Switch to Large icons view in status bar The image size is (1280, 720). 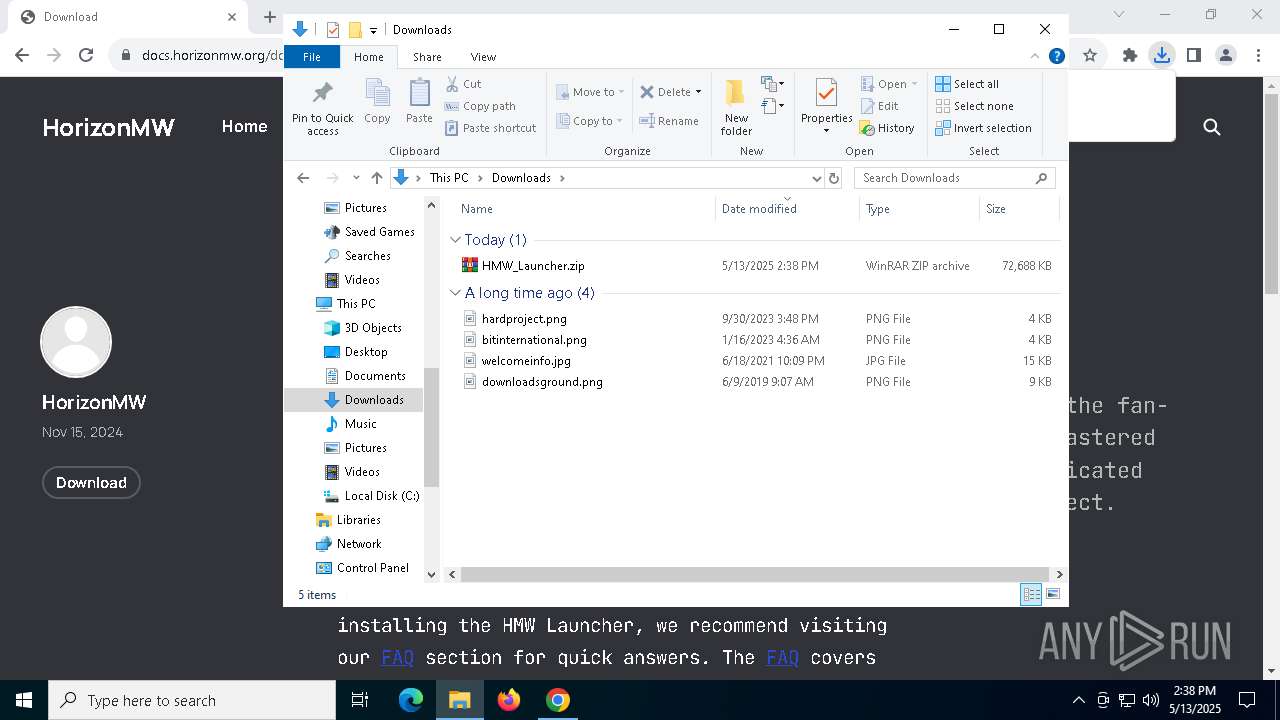pyautogui.click(x=1053, y=594)
